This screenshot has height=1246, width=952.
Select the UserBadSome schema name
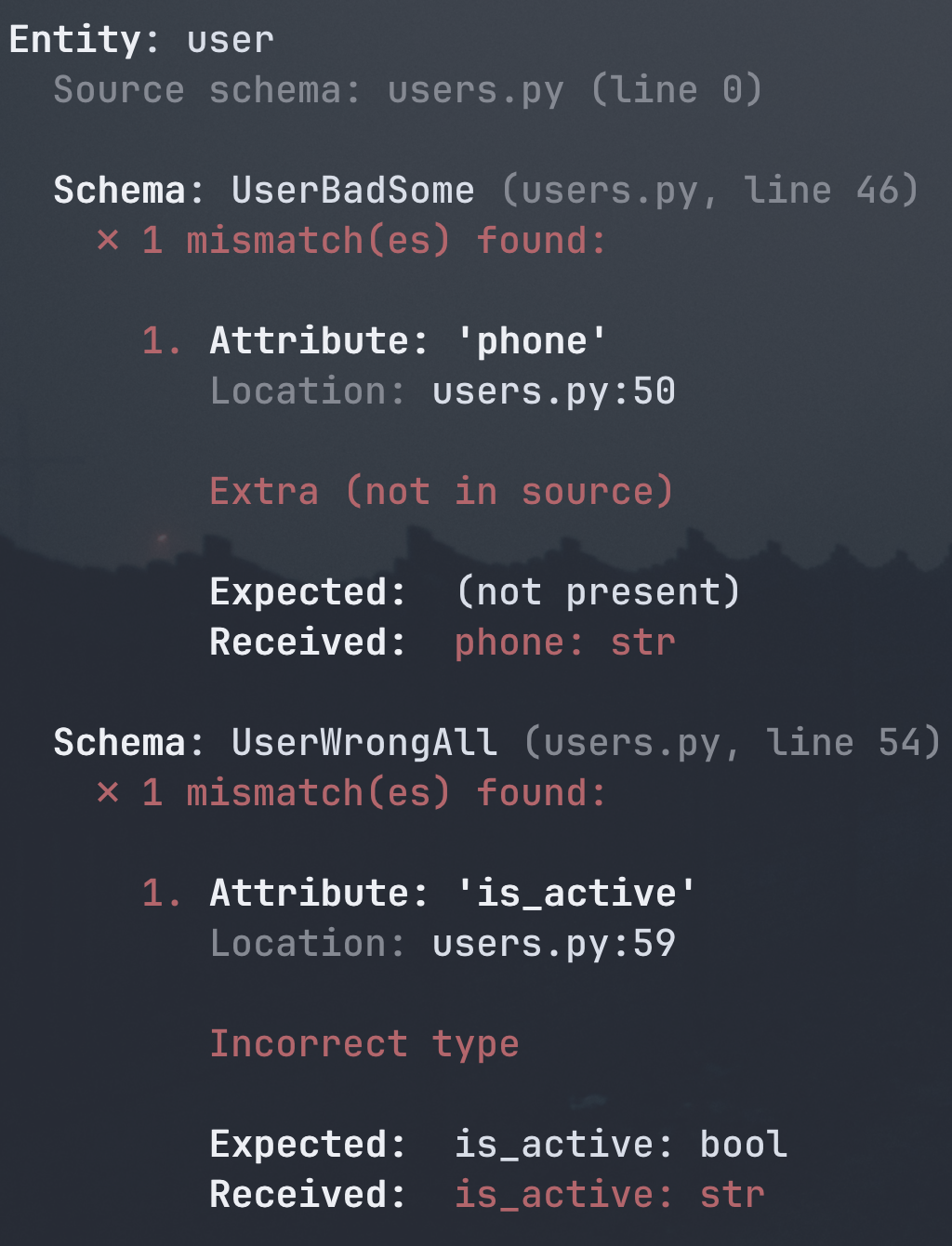[353, 191]
